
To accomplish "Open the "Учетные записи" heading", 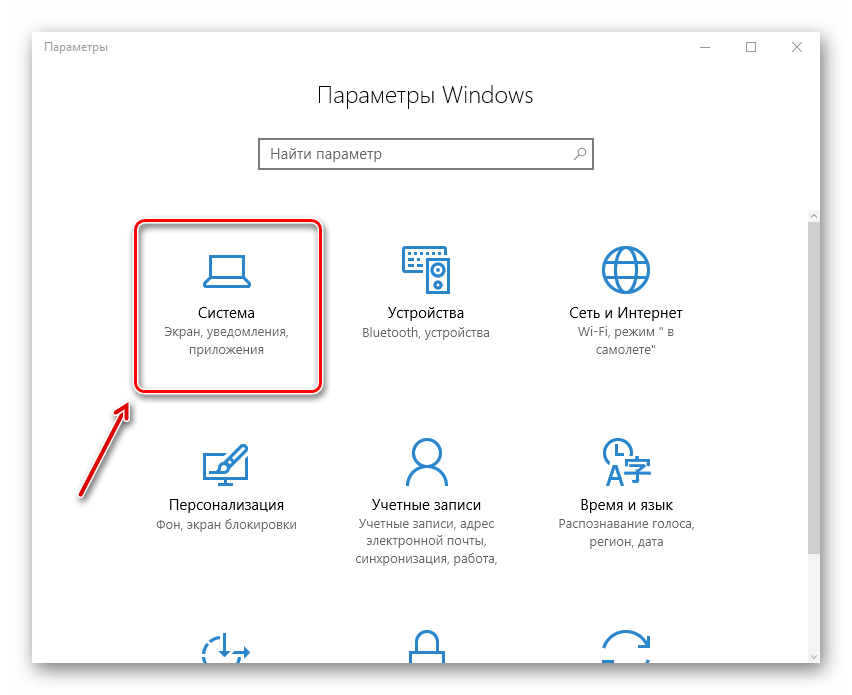I will point(425,505).
